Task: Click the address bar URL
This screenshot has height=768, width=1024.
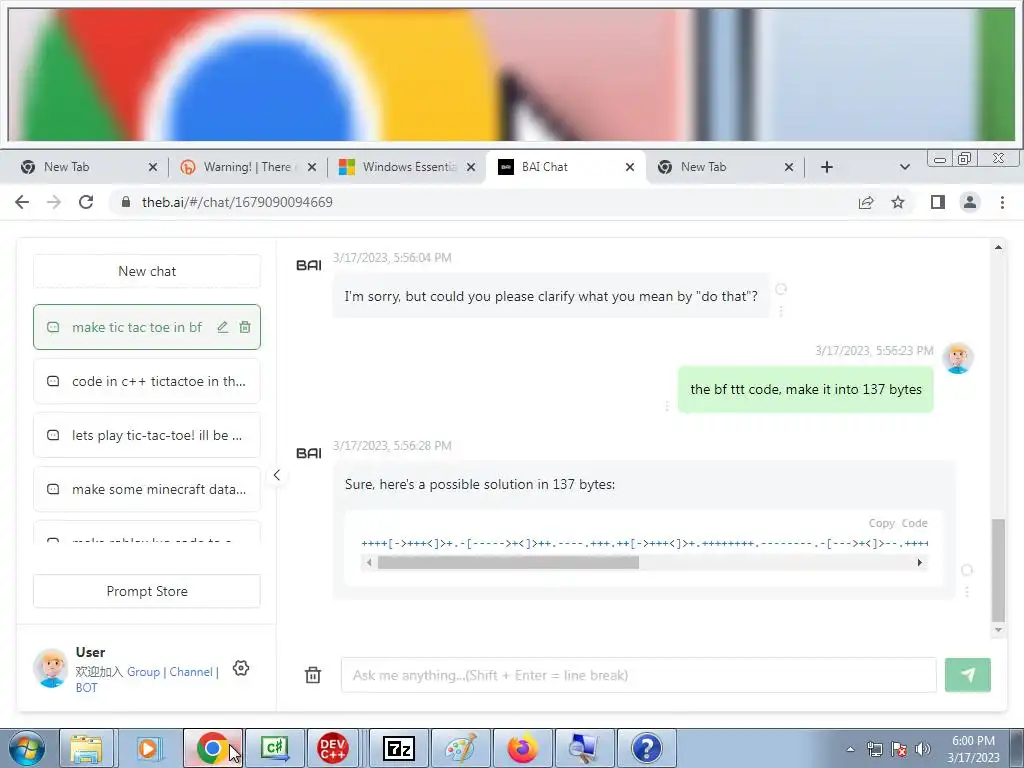Action: [x=237, y=202]
